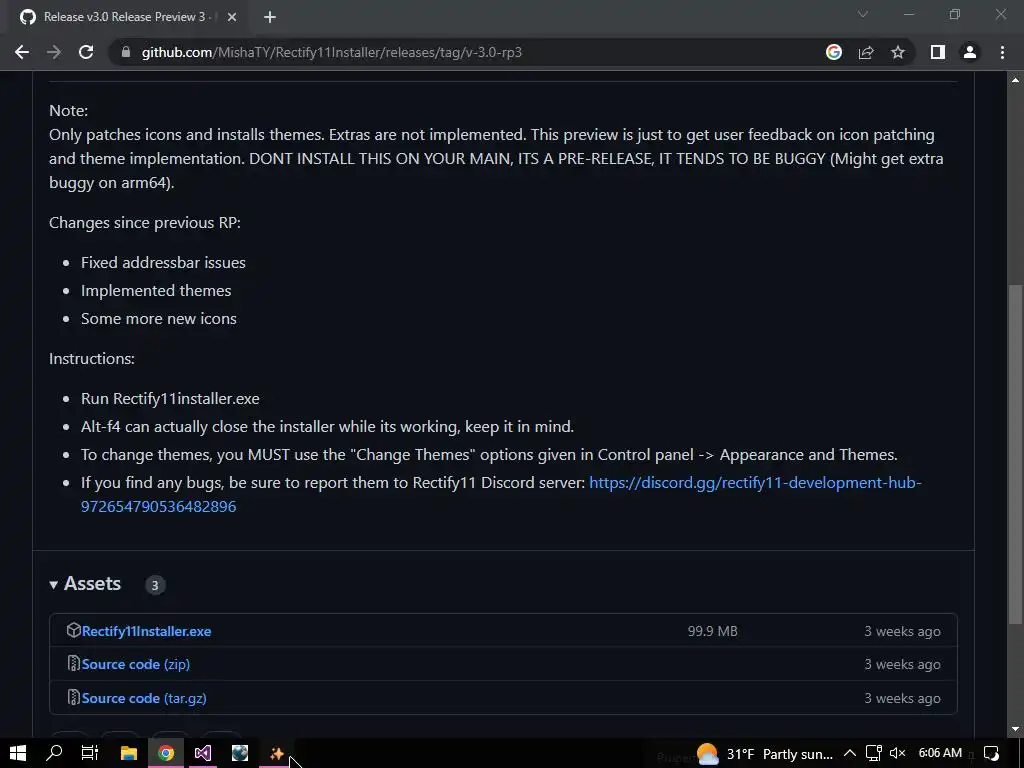The height and width of the screenshot is (768, 1024).
Task: Download Source code (tar.gz)
Action: pyautogui.click(x=144, y=698)
